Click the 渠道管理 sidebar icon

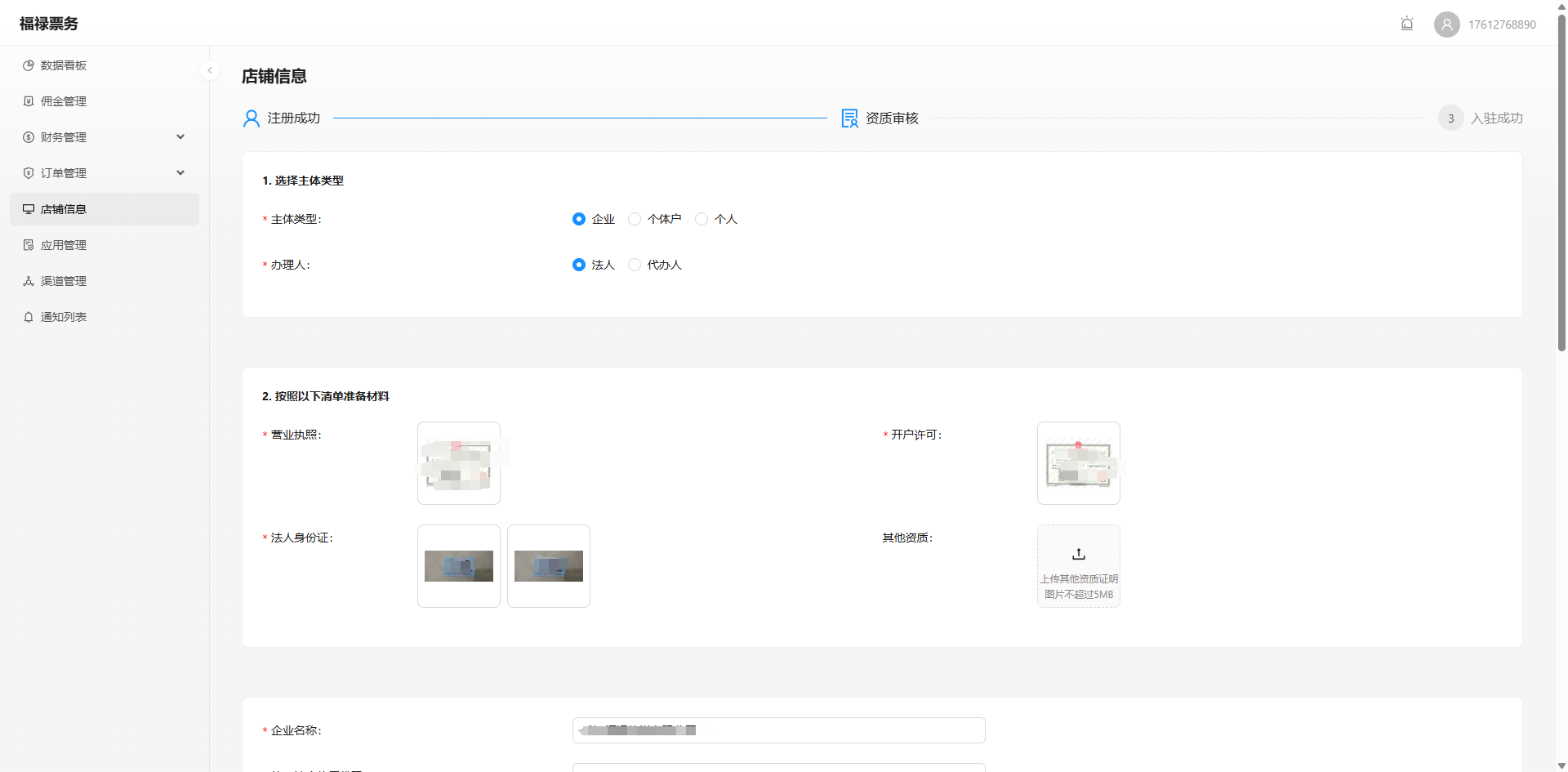coord(29,281)
